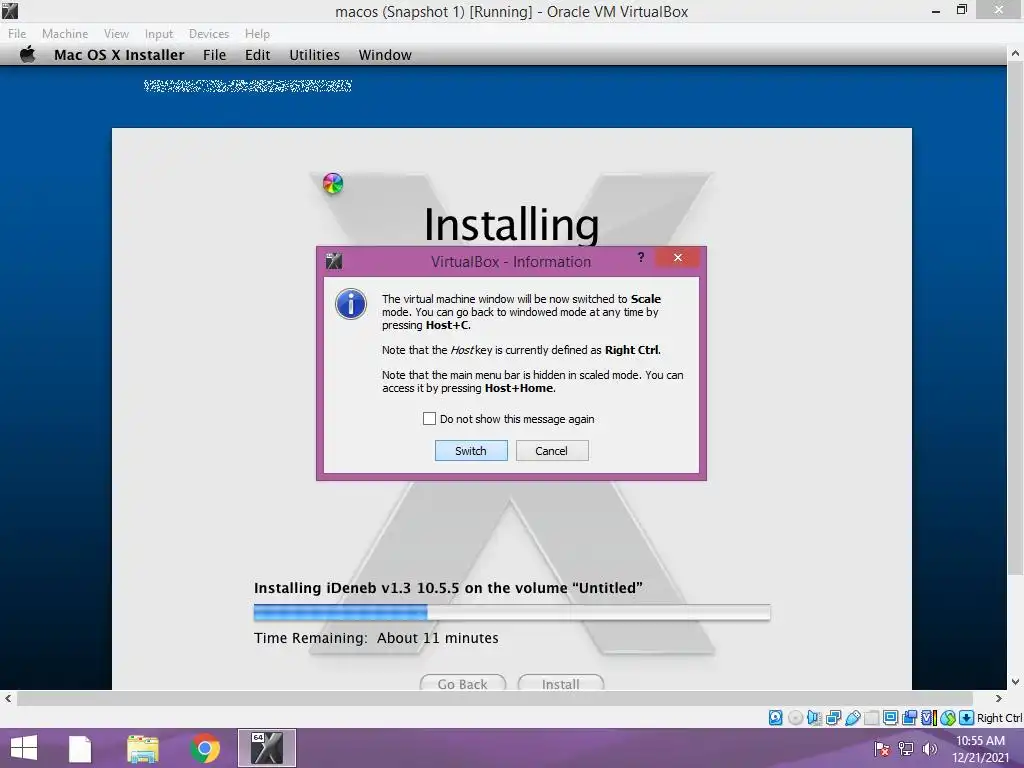Open the Action Center flag tray icon
Screen dimensions: 1024x768
881,748
